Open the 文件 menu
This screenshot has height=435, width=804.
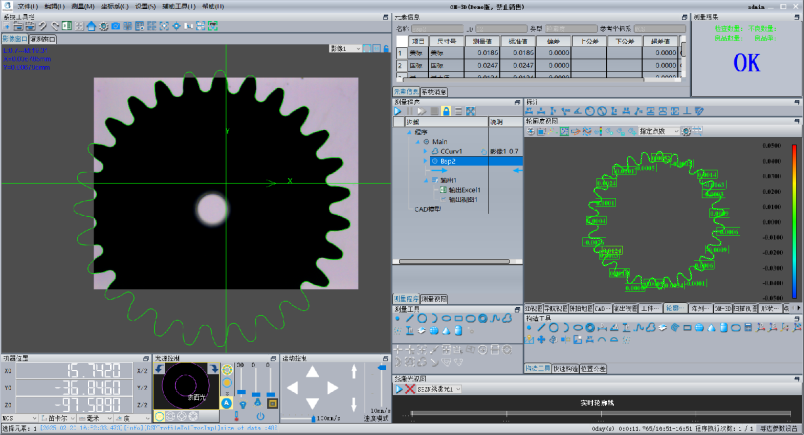click(x=26, y=5)
